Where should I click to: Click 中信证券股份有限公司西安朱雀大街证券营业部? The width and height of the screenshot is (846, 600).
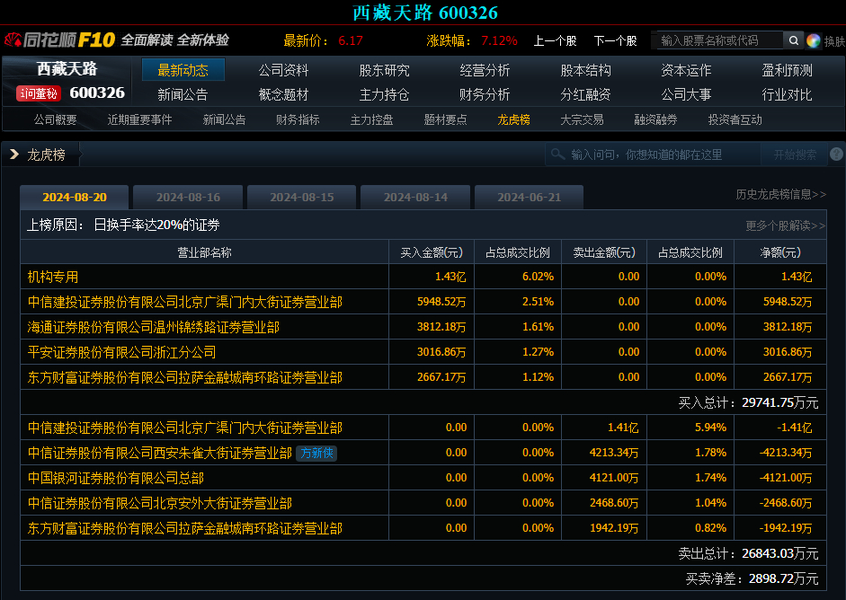click(x=160, y=453)
